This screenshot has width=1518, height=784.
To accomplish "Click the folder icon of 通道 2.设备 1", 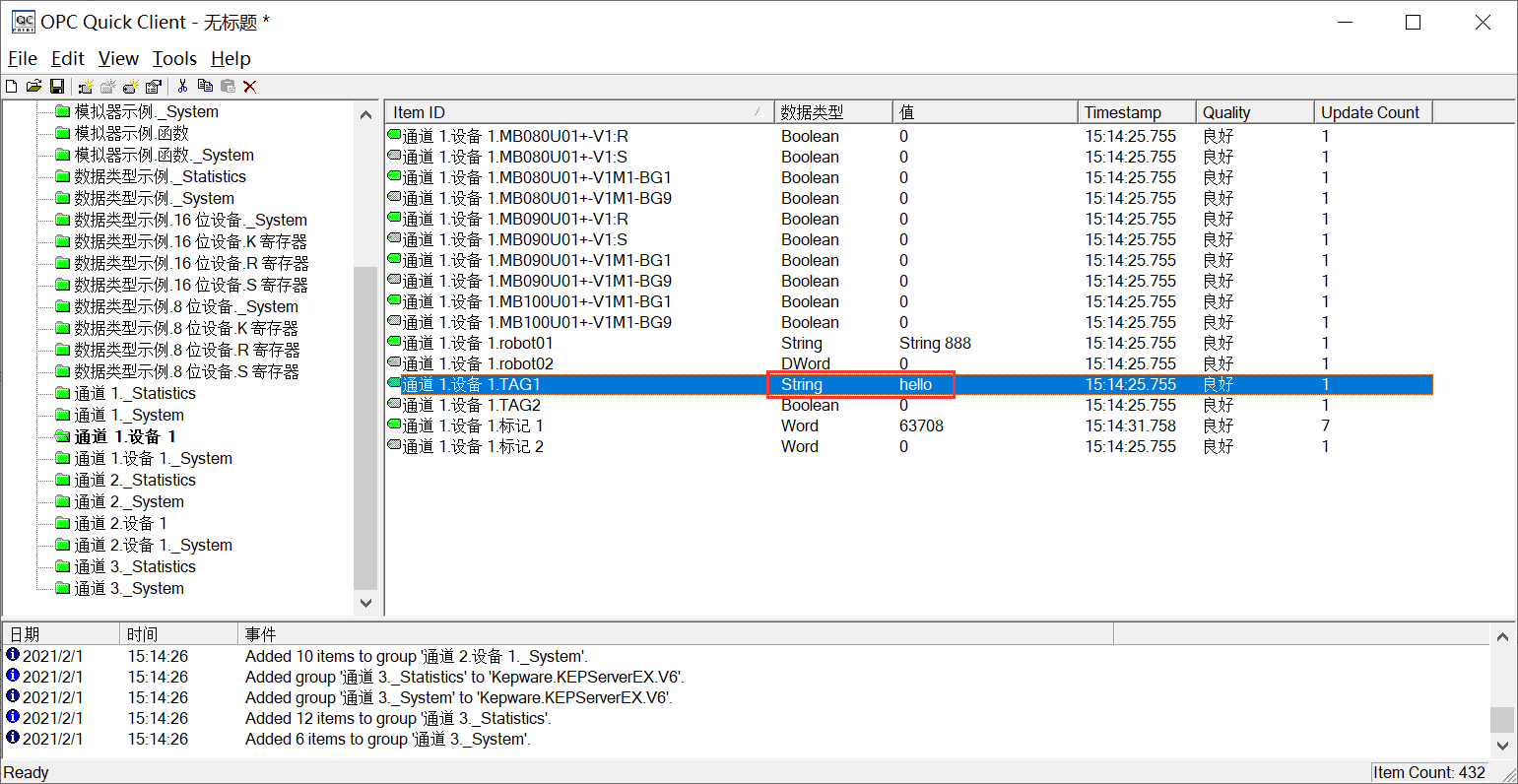I will pos(63,524).
